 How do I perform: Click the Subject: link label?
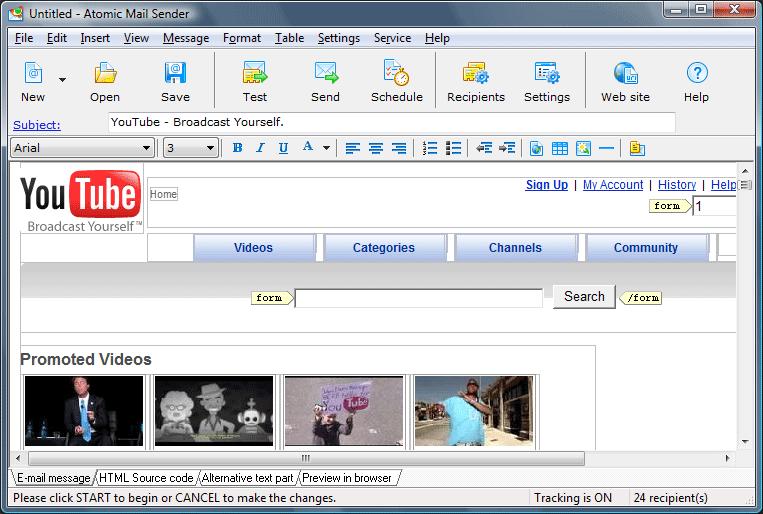pyautogui.click(x=37, y=125)
